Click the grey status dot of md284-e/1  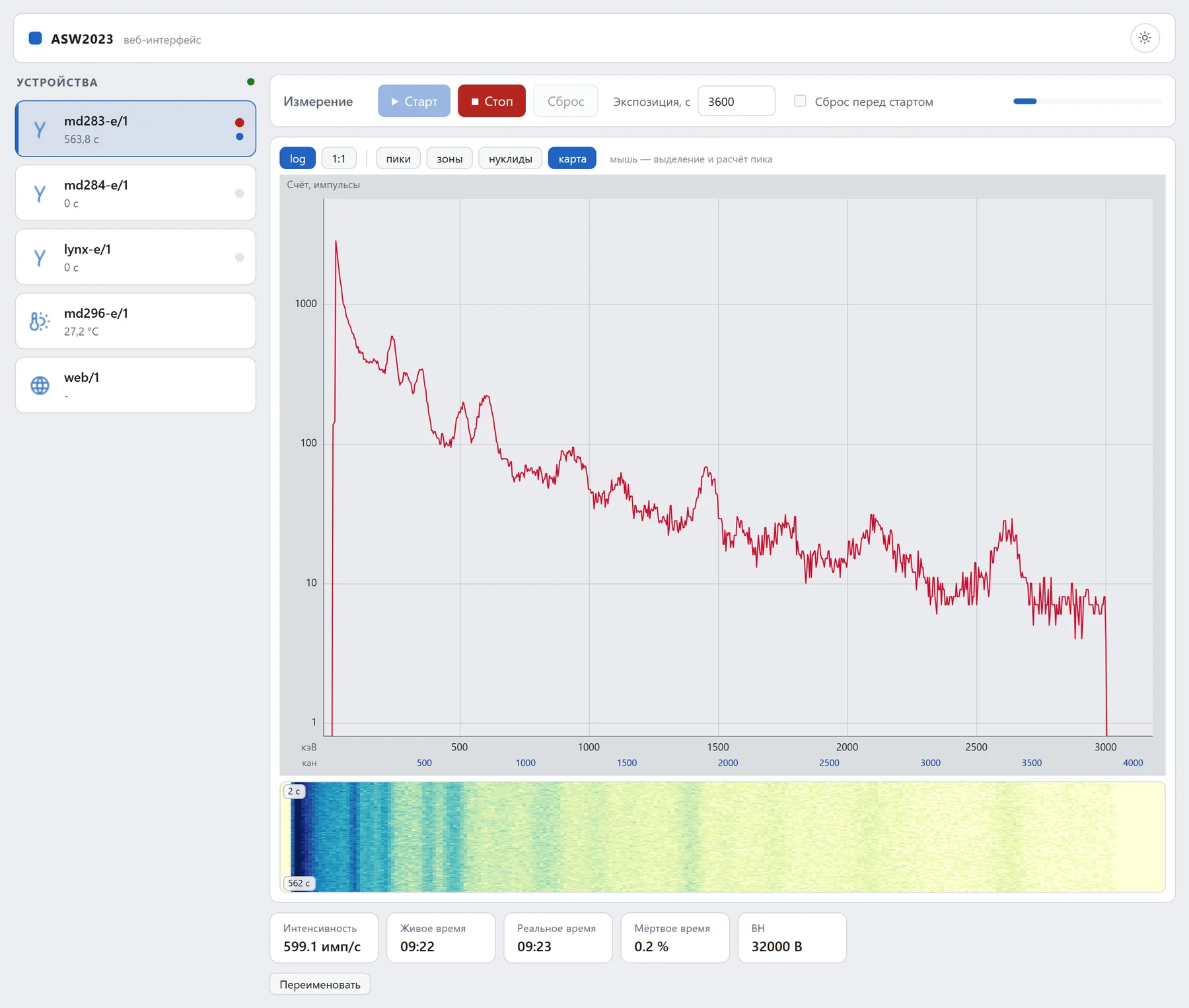click(240, 193)
